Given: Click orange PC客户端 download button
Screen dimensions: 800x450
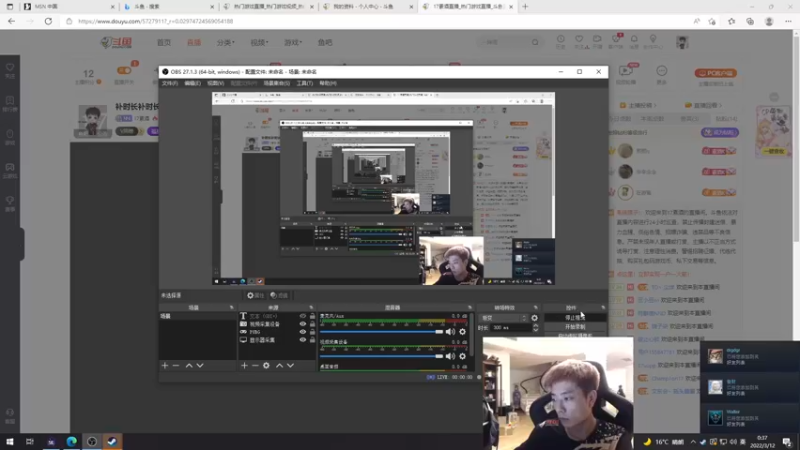Looking at the screenshot, I should click(x=715, y=73).
